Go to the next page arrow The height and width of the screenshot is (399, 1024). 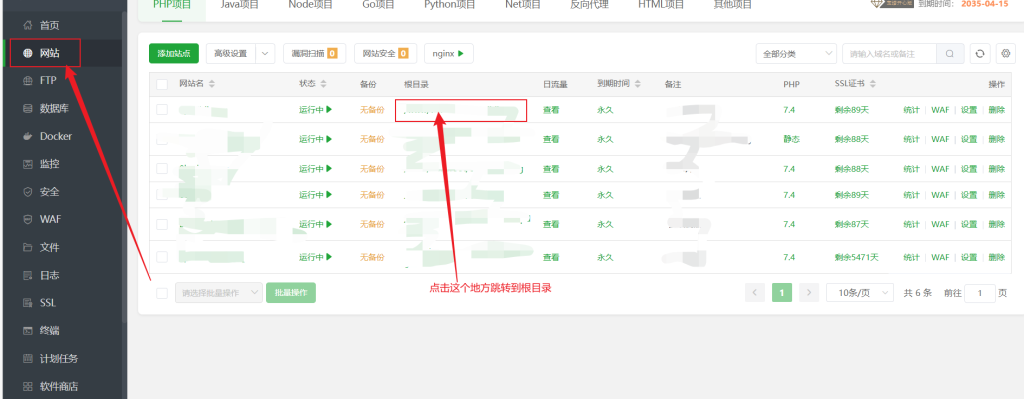(x=809, y=293)
